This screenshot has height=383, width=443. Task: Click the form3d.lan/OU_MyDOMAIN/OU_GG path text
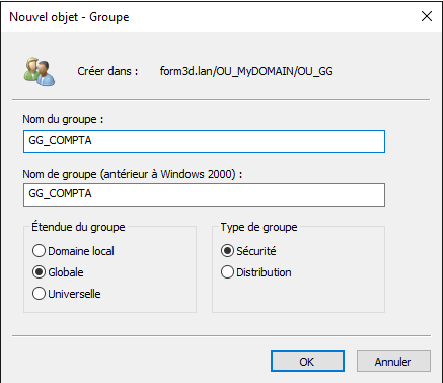[x=246, y=71]
